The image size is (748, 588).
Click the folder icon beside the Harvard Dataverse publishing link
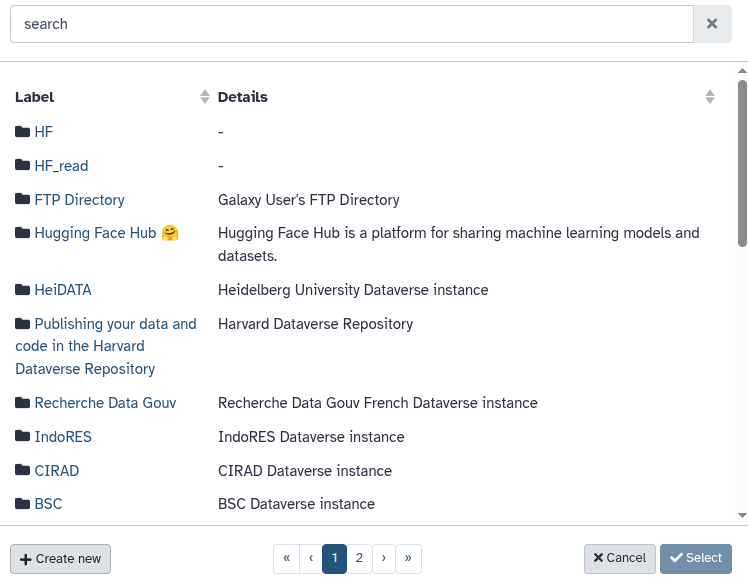tap(22, 324)
